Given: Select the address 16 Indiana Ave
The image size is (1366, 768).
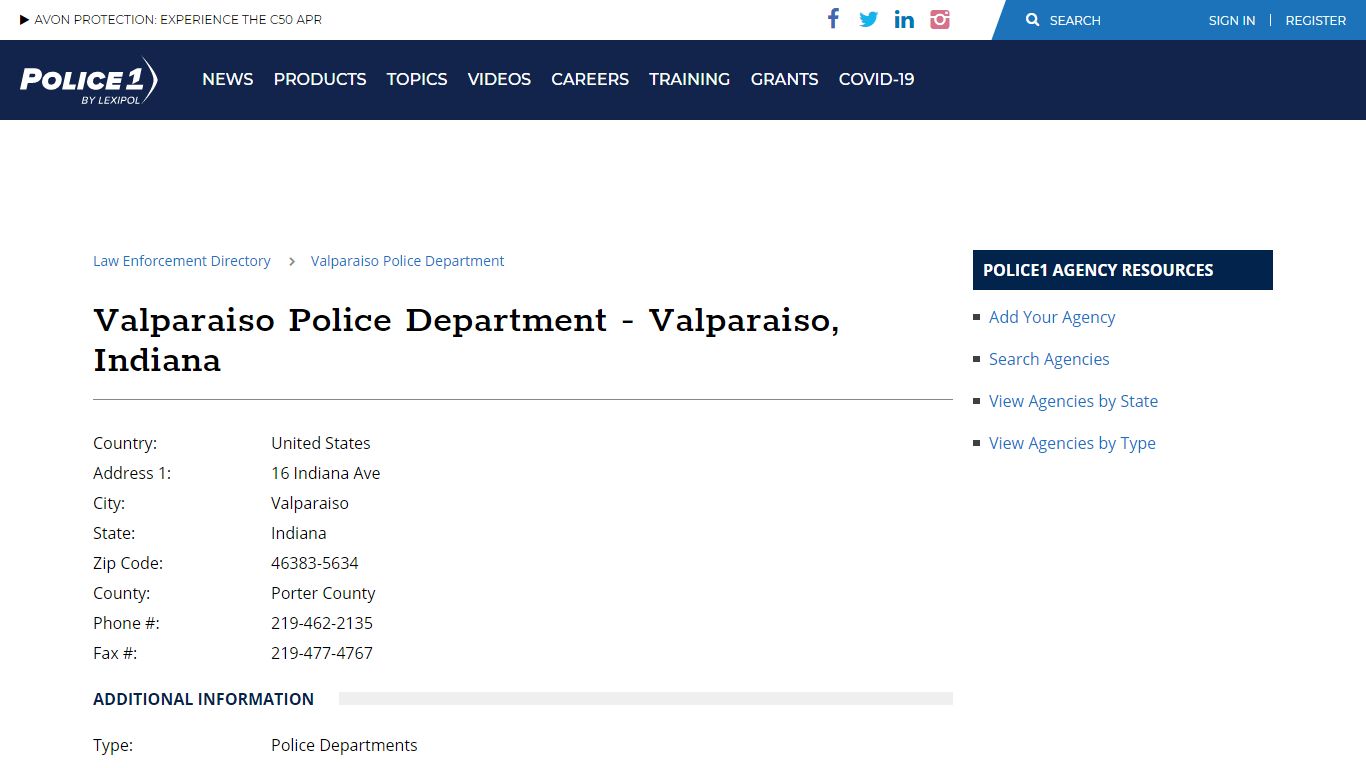Looking at the screenshot, I should [x=326, y=473].
